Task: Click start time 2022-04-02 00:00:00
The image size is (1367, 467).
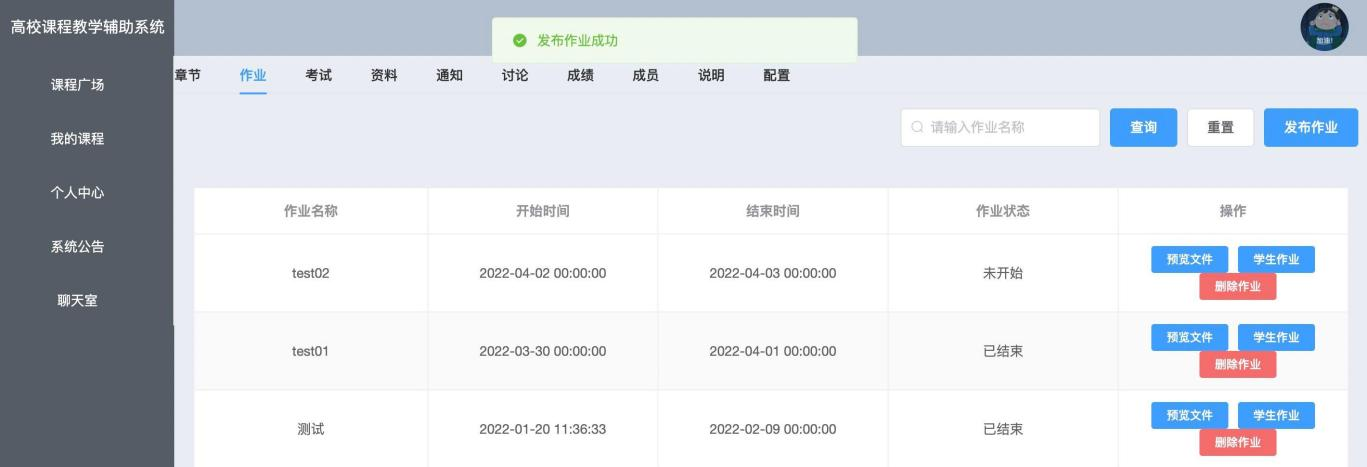Action: (543, 273)
